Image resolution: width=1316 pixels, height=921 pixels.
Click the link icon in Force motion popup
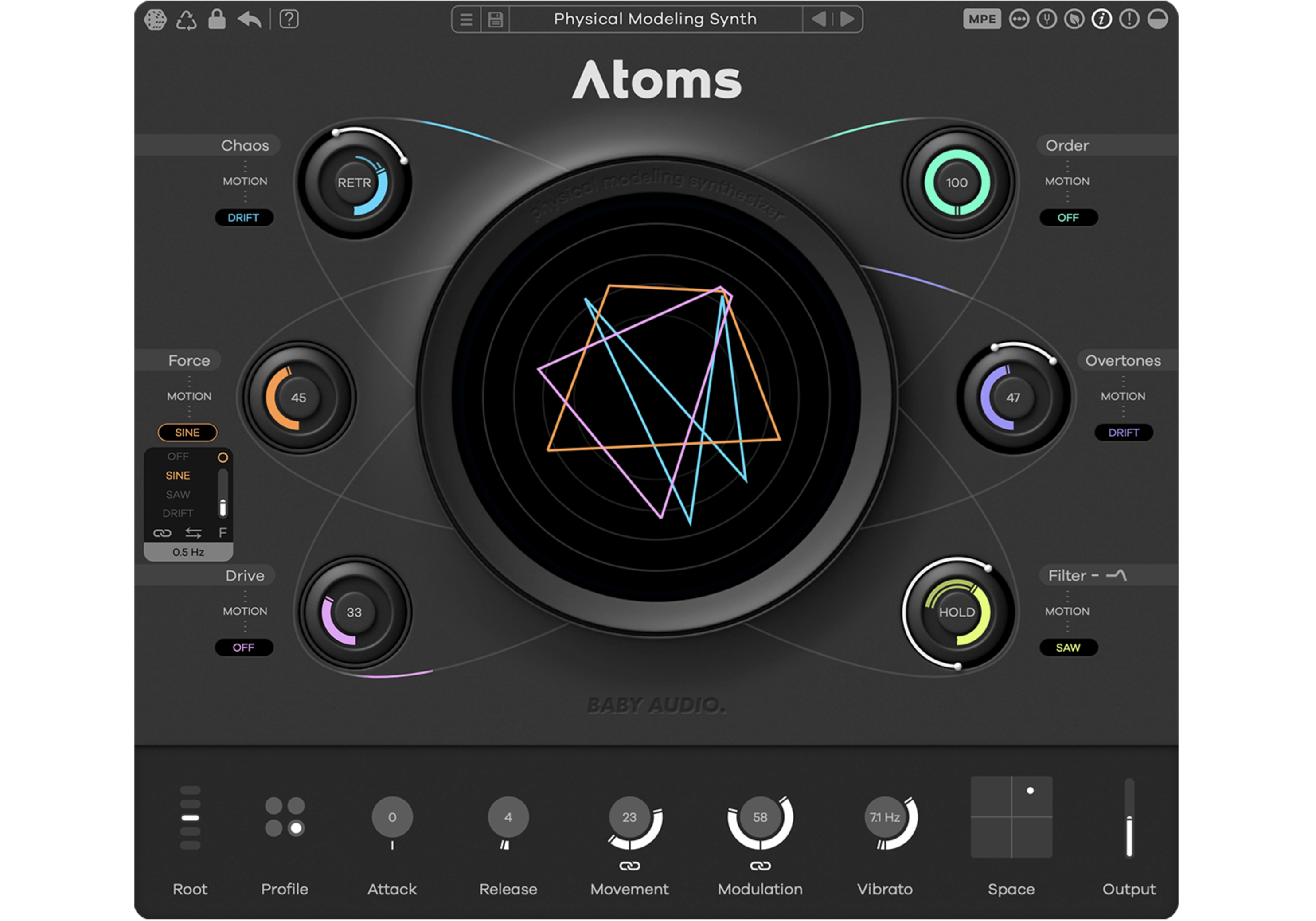point(162,534)
